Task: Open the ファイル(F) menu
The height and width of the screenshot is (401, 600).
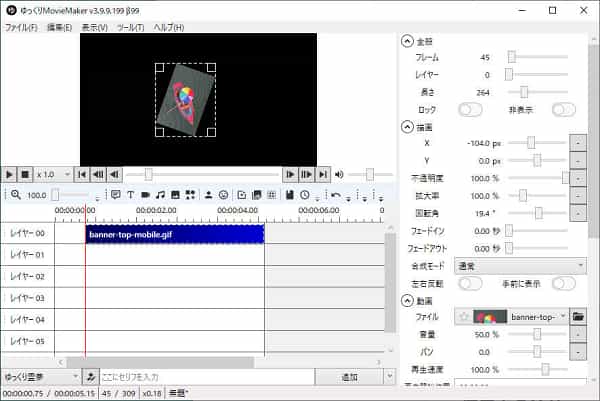Action: (21, 28)
